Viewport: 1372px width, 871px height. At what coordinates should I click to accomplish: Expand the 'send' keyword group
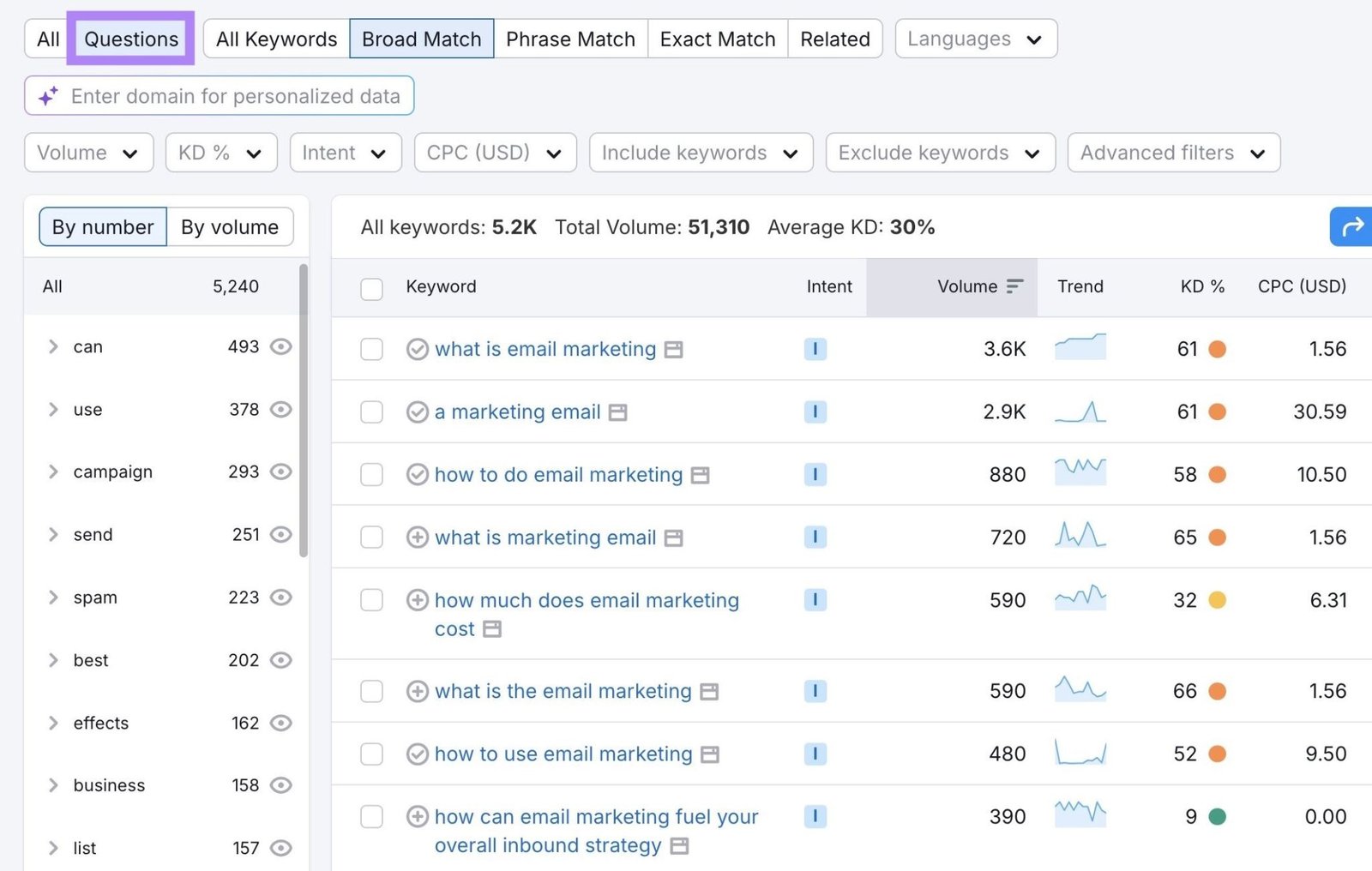[53, 534]
